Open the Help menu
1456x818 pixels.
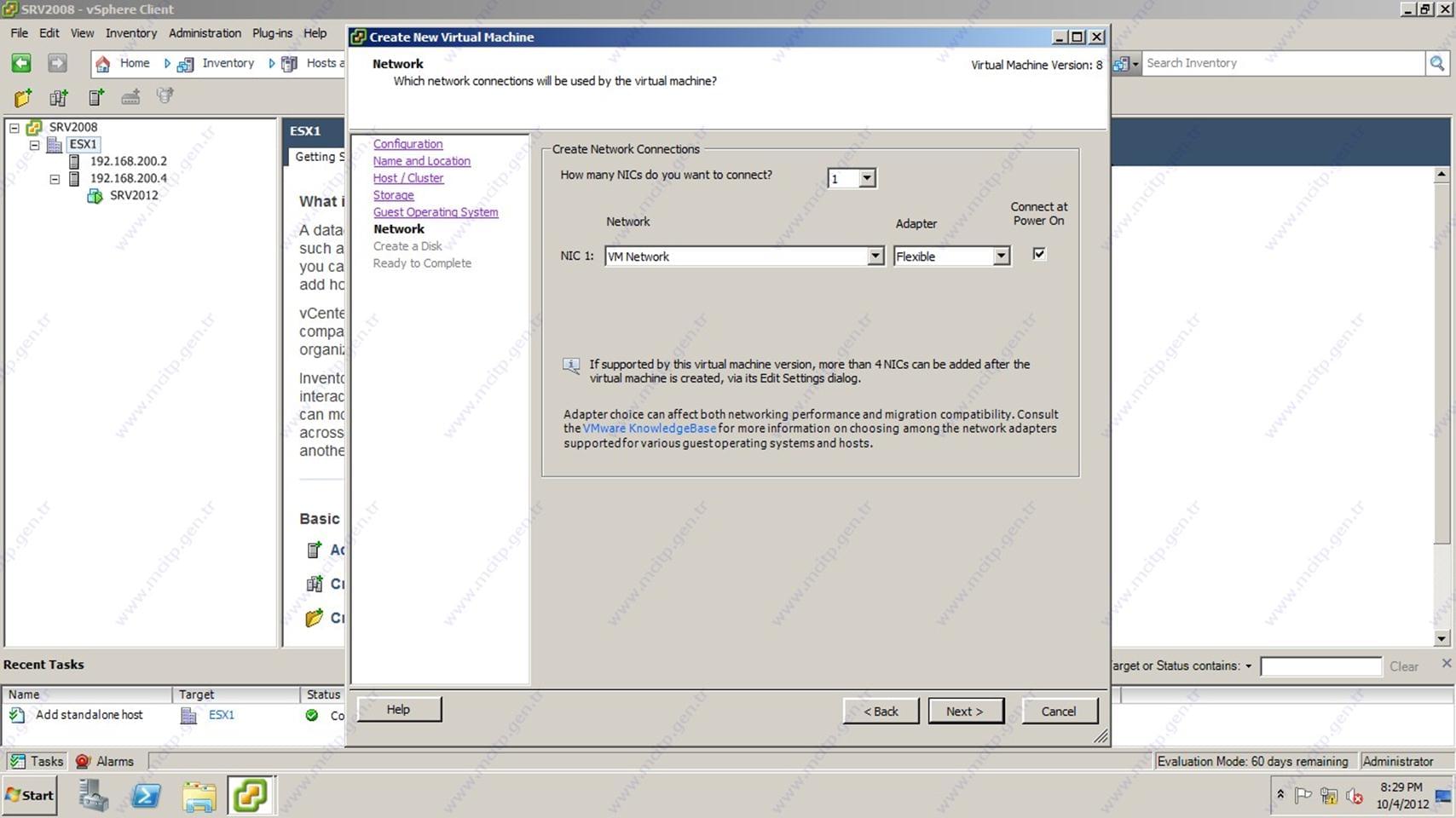coord(315,33)
